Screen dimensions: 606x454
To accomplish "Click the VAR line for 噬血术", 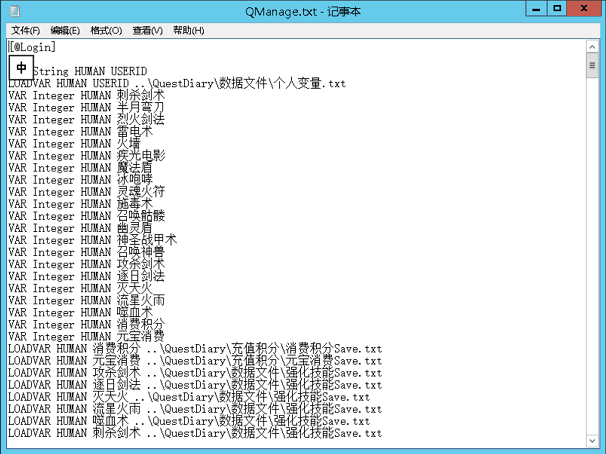I will coord(80,312).
